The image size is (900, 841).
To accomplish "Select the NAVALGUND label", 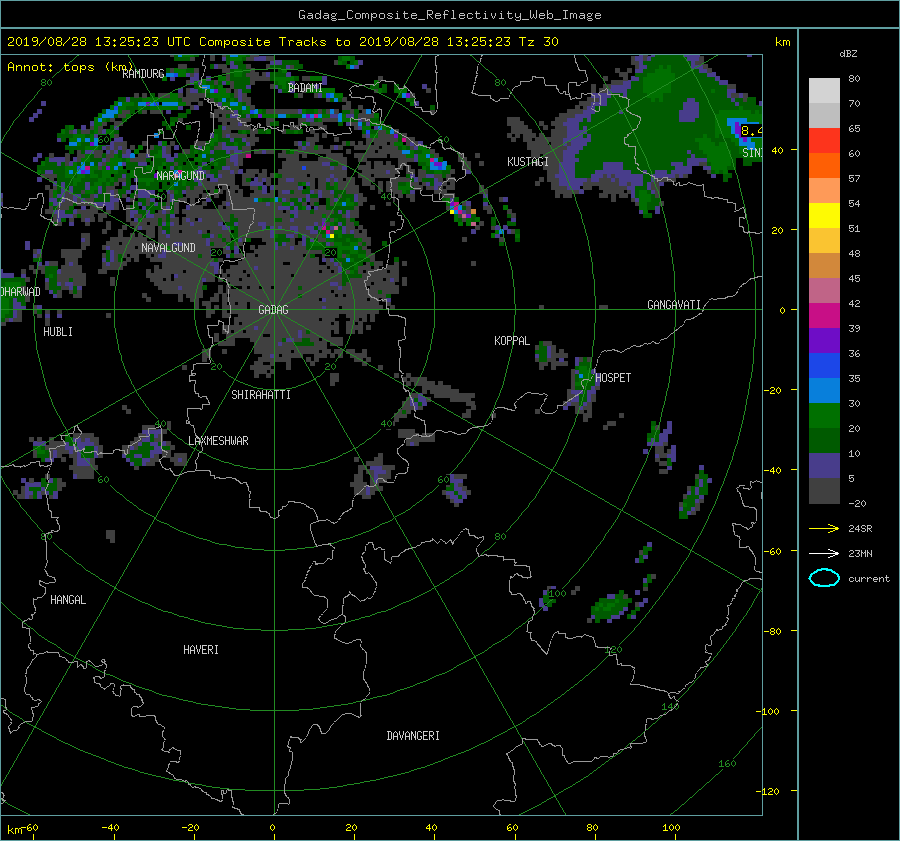I will click(x=168, y=248).
